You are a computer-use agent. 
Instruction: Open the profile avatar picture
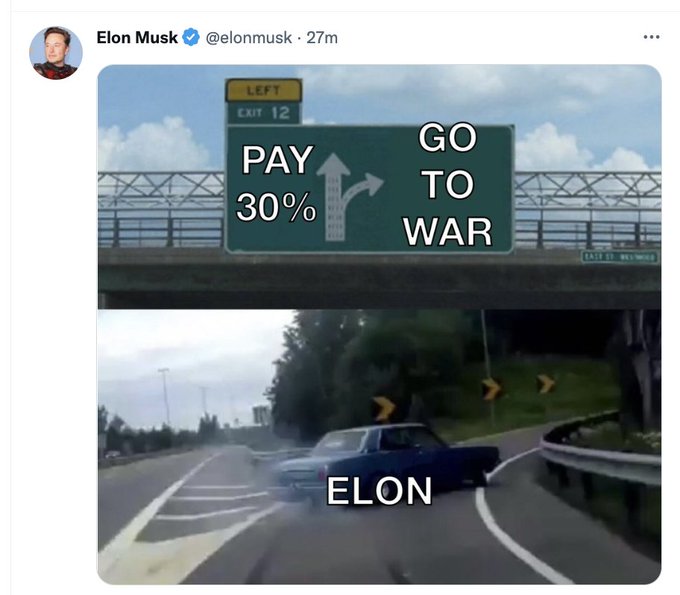point(56,53)
